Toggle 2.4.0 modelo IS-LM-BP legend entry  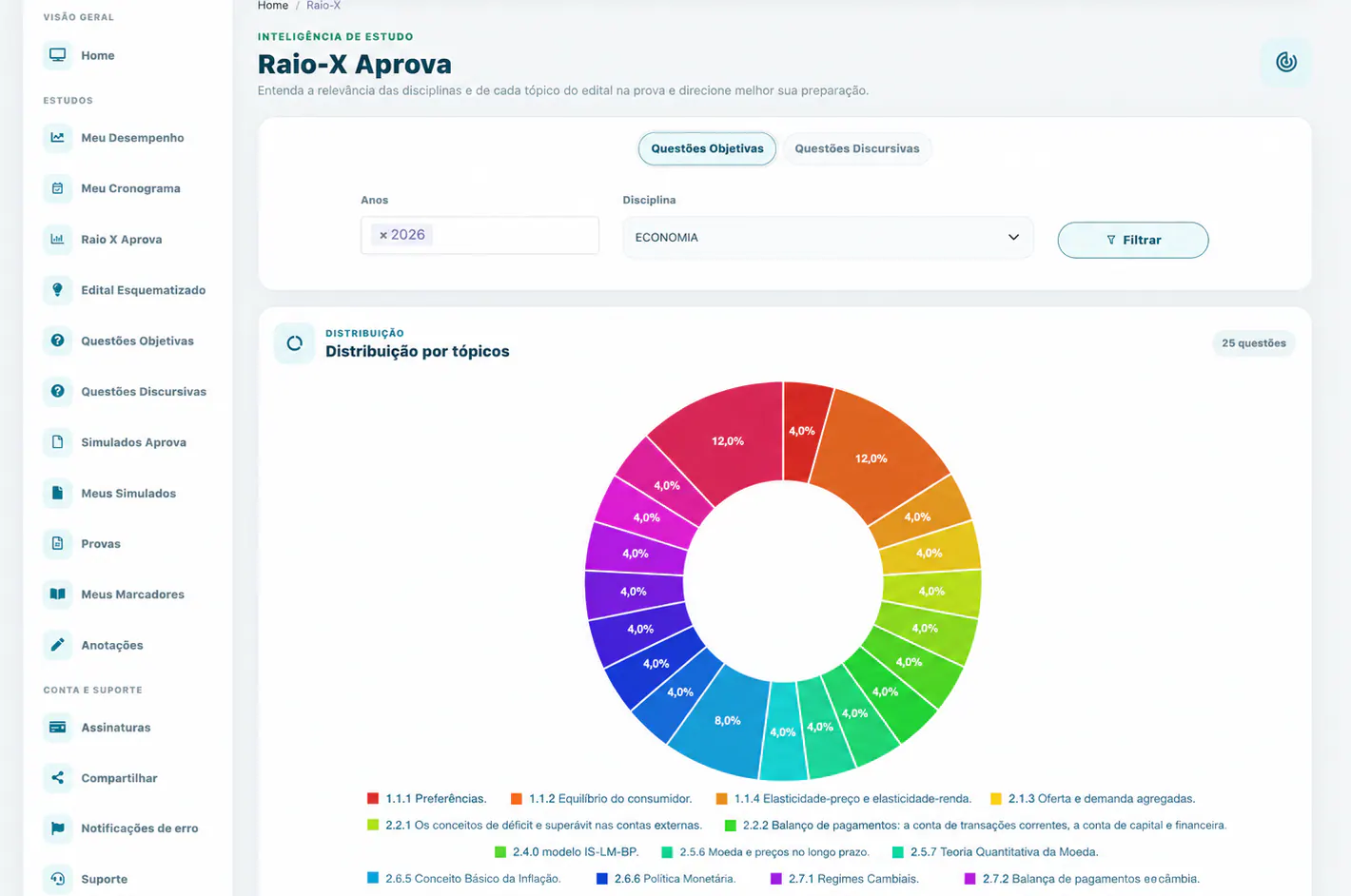[x=567, y=852]
